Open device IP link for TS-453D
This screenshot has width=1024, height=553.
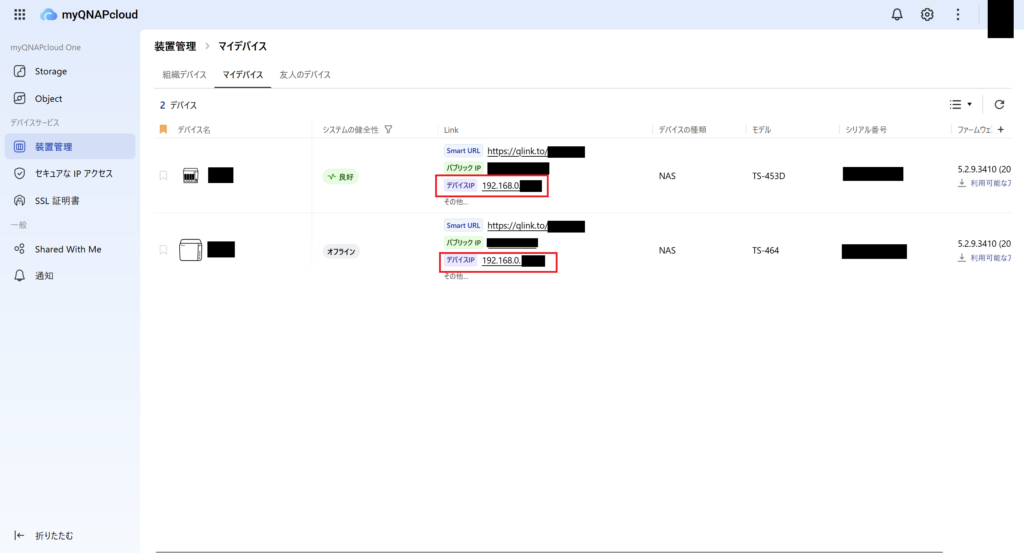(511, 185)
